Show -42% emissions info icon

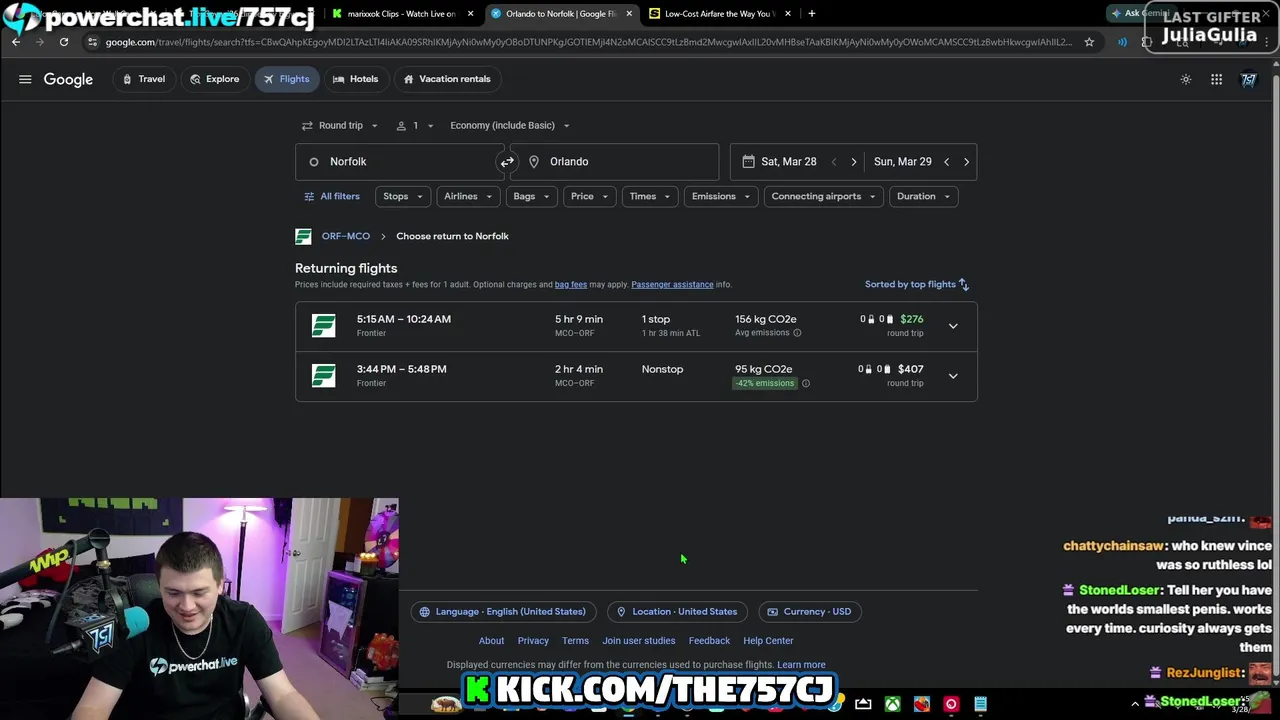806,383
